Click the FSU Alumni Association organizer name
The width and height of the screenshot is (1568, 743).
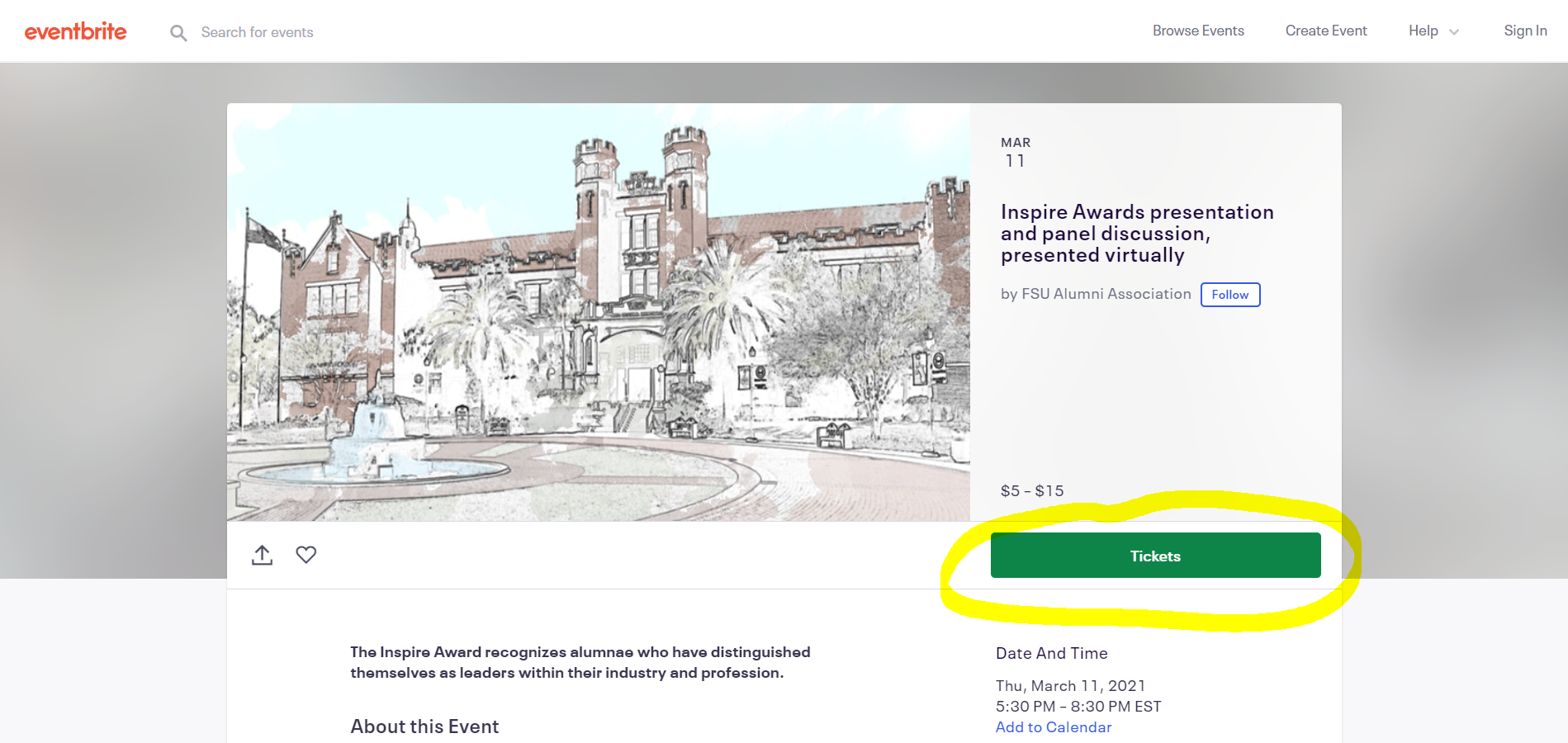coord(1106,294)
